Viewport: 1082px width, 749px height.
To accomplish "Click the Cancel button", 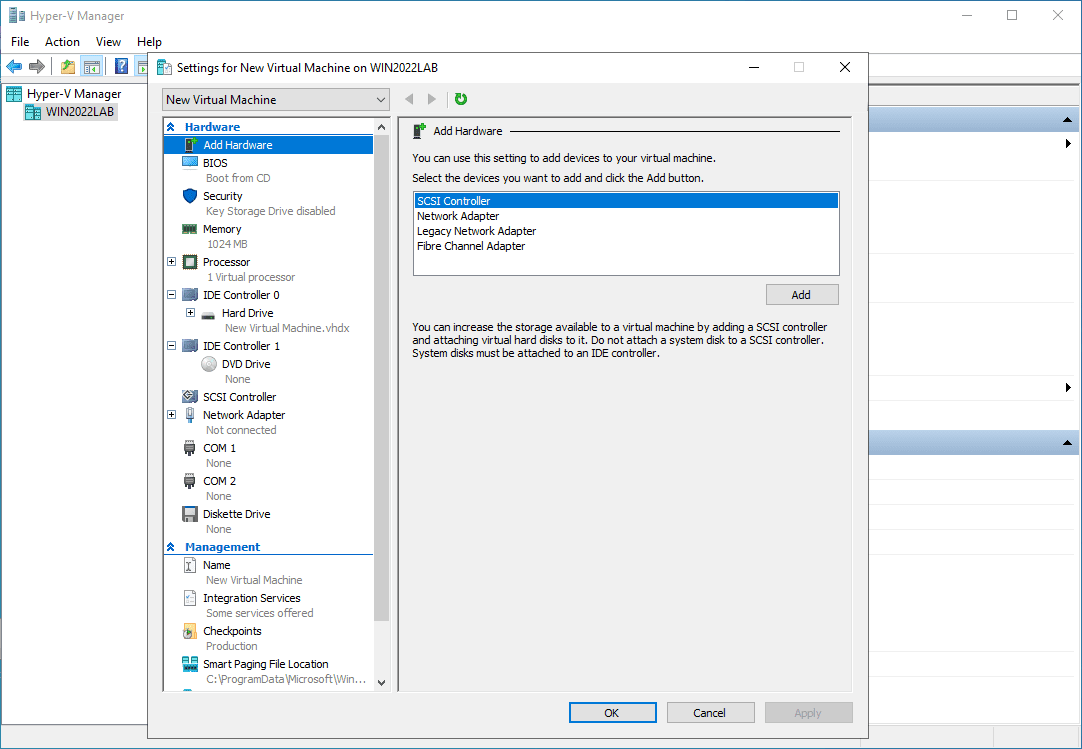I will (710, 713).
